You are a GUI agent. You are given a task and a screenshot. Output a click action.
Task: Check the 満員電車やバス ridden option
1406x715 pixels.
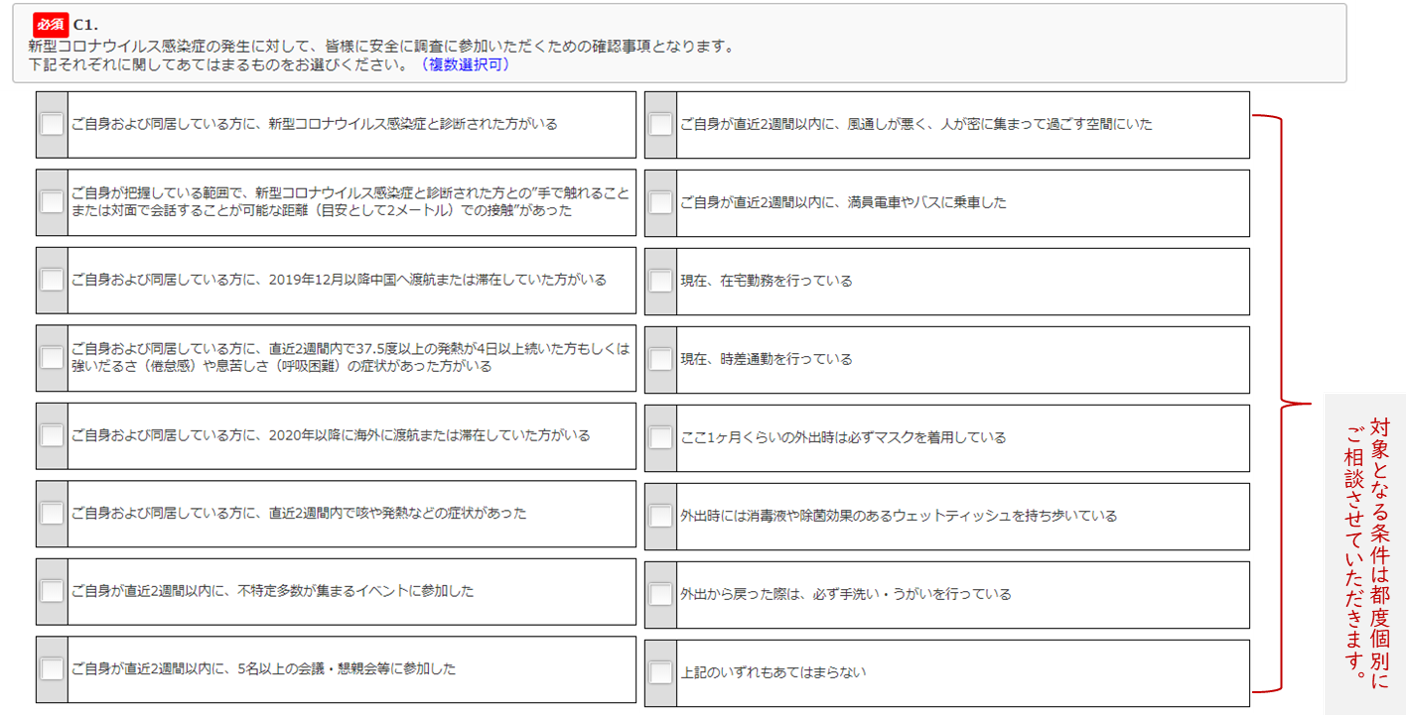tap(660, 203)
